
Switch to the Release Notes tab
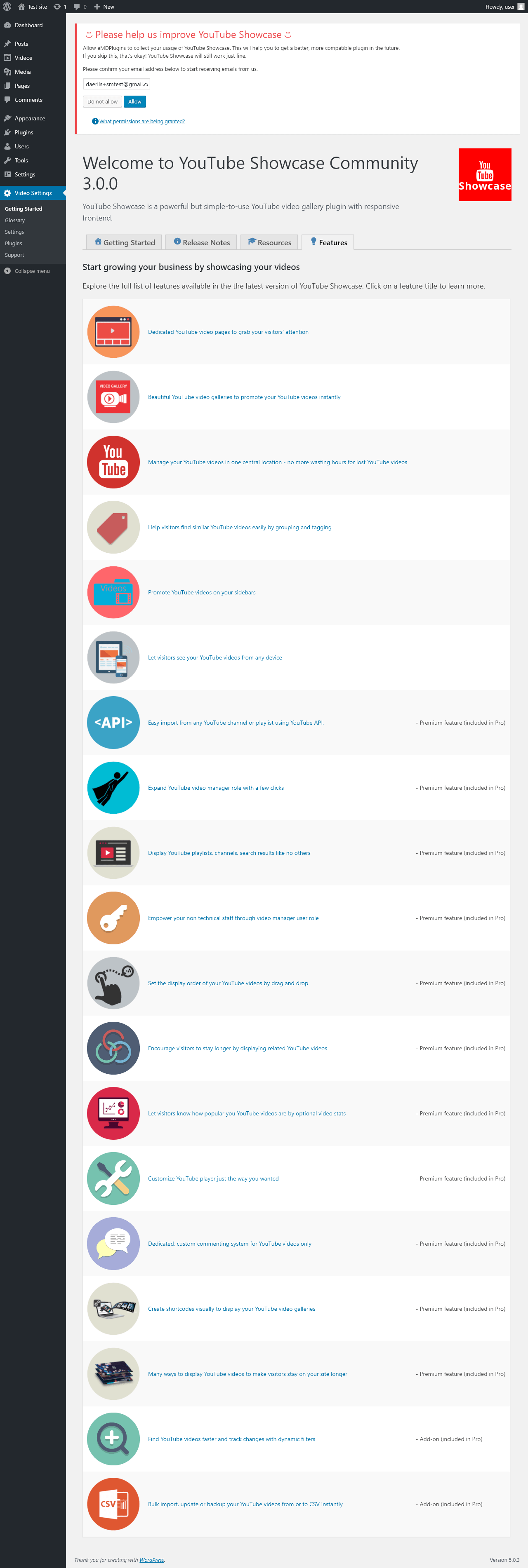tap(202, 242)
